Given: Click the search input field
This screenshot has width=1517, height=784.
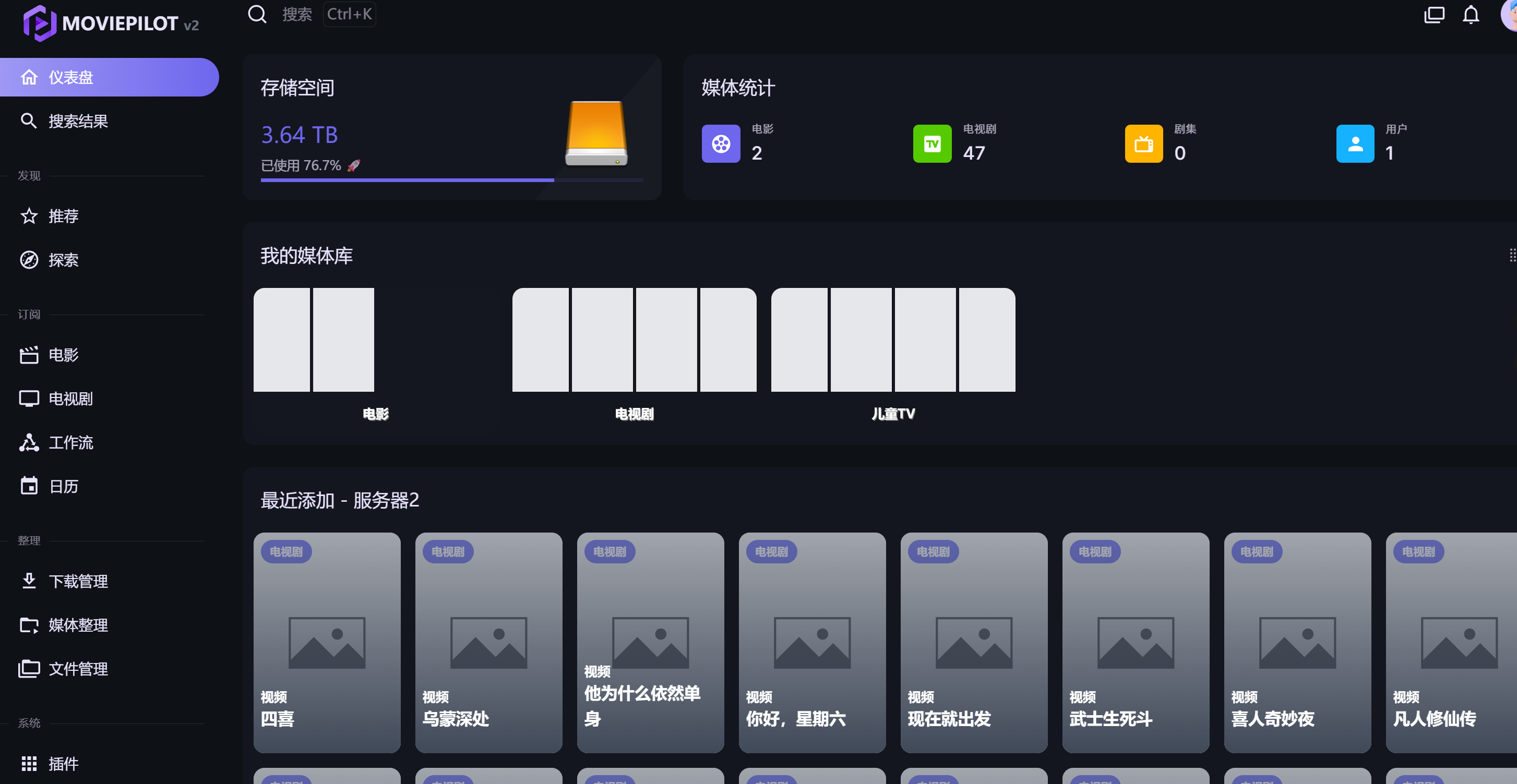Looking at the screenshot, I should (297, 14).
